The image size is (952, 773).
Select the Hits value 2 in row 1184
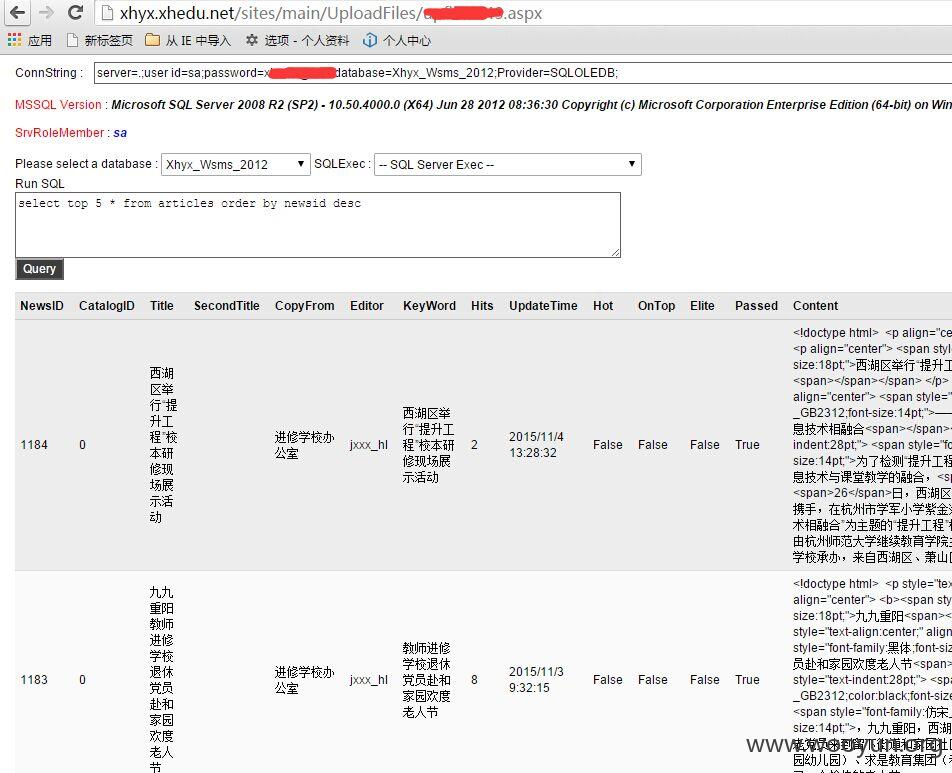474,445
